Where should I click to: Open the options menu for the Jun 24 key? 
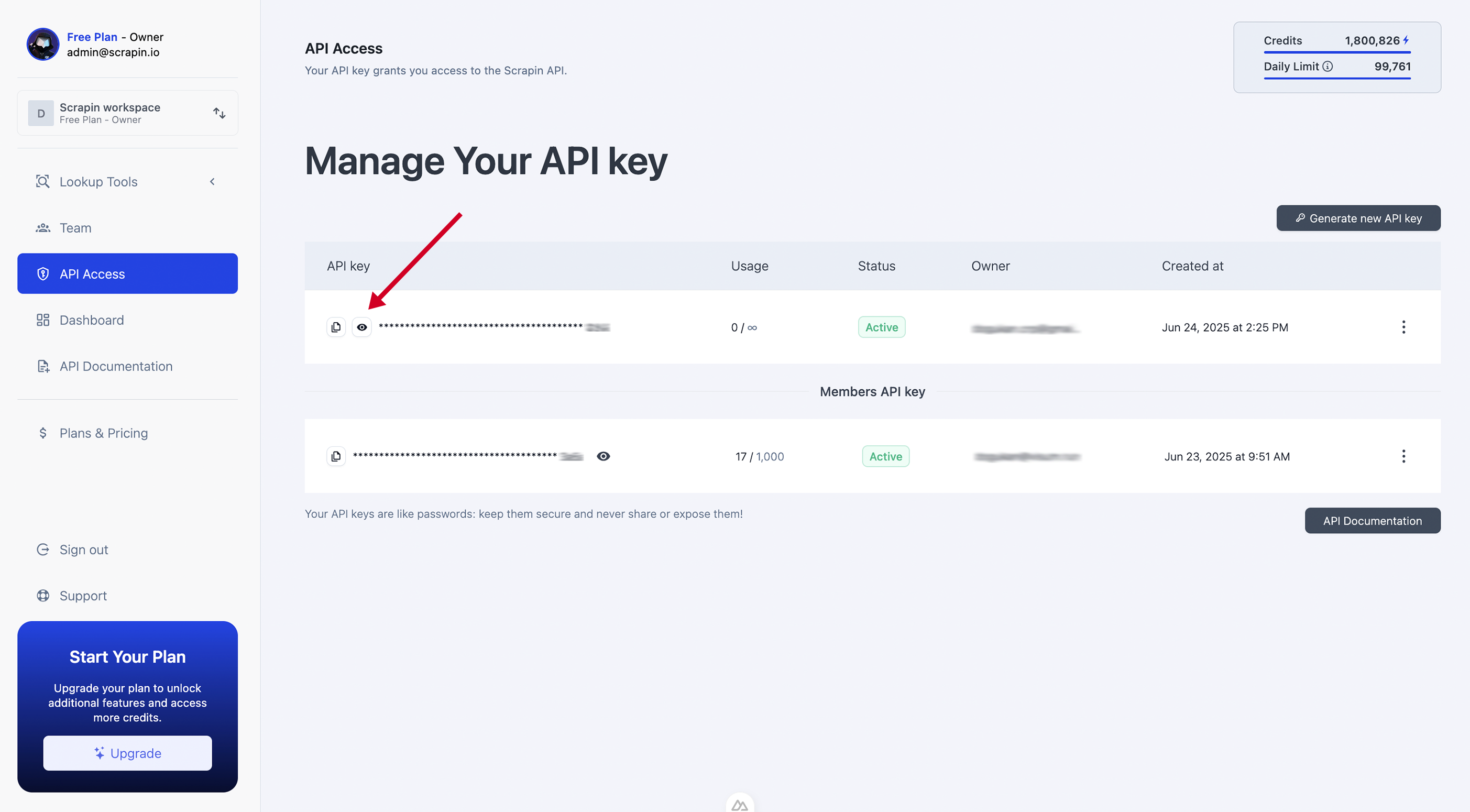pyautogui.click(x=1403, y=327)
